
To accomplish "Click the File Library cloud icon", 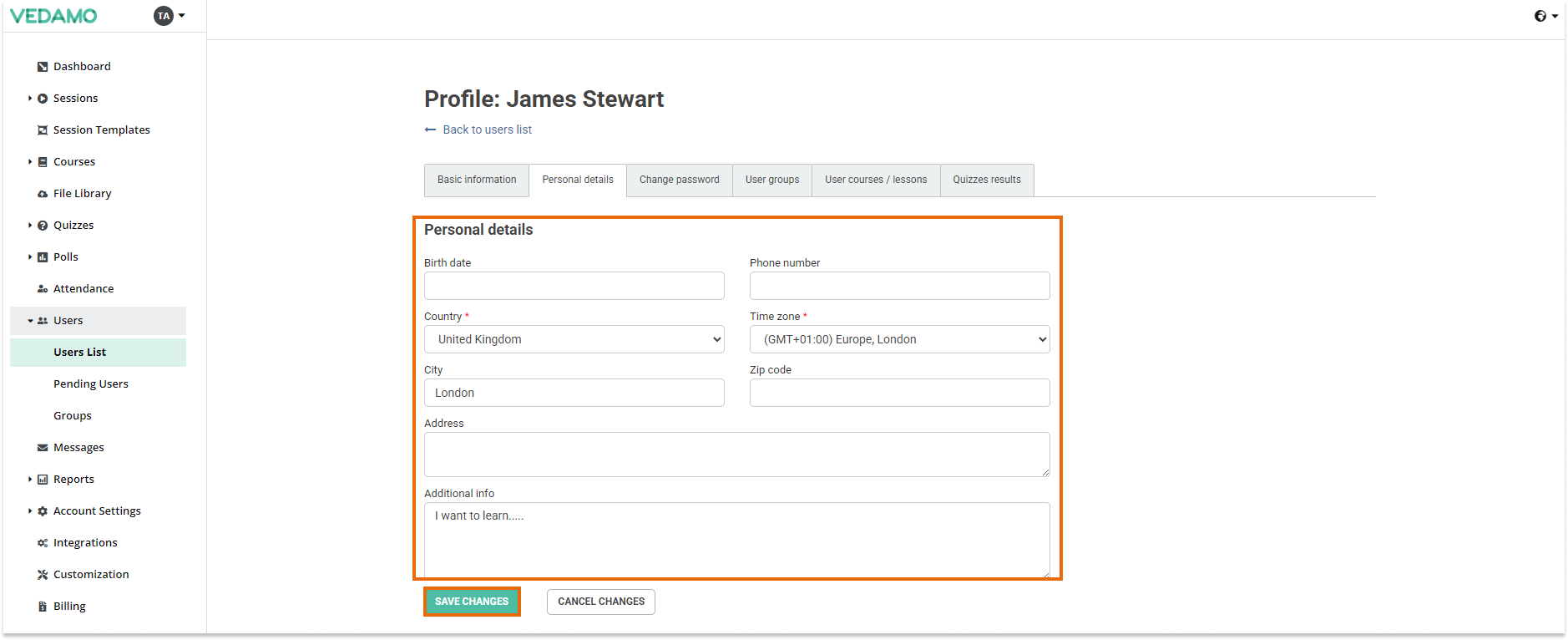I will pyautogui.click(x=43, y=194).
